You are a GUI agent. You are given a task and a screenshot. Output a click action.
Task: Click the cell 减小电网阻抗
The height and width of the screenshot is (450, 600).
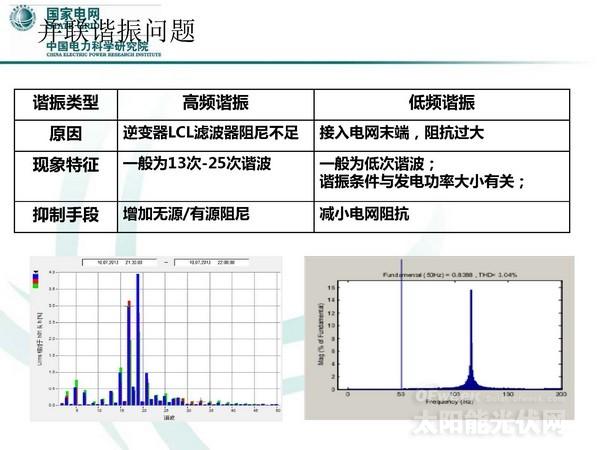point(364,213)
